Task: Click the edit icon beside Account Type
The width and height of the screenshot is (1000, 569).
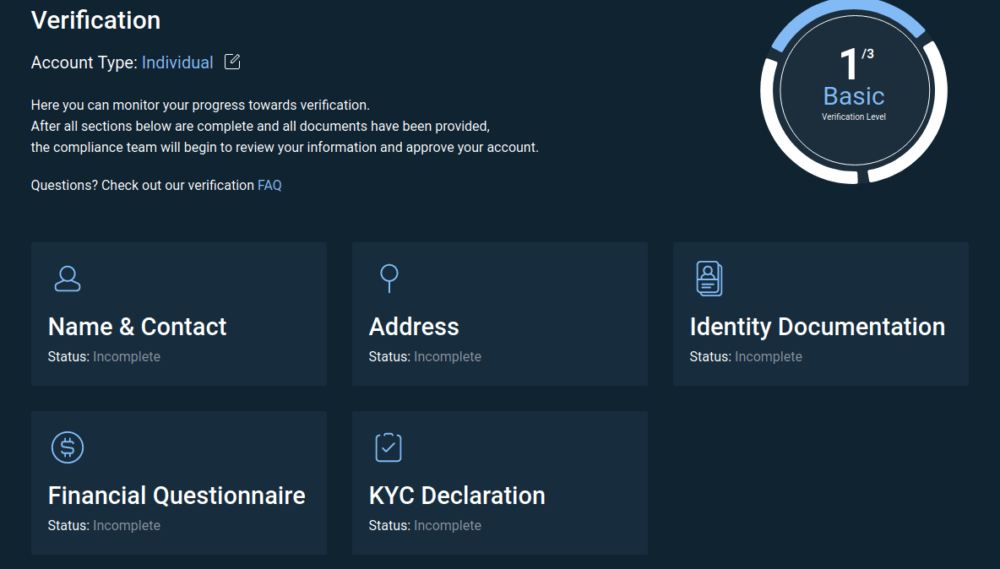Action: pyautogui.click(x=232, y=62)
